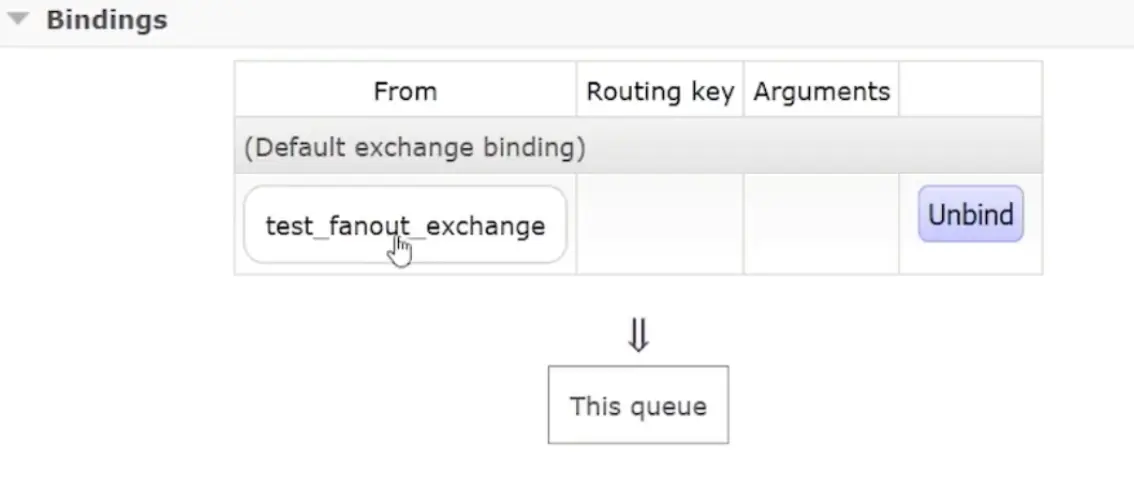Click empty arguments cell for test_fanout_exchange

[x=822, y=224]
